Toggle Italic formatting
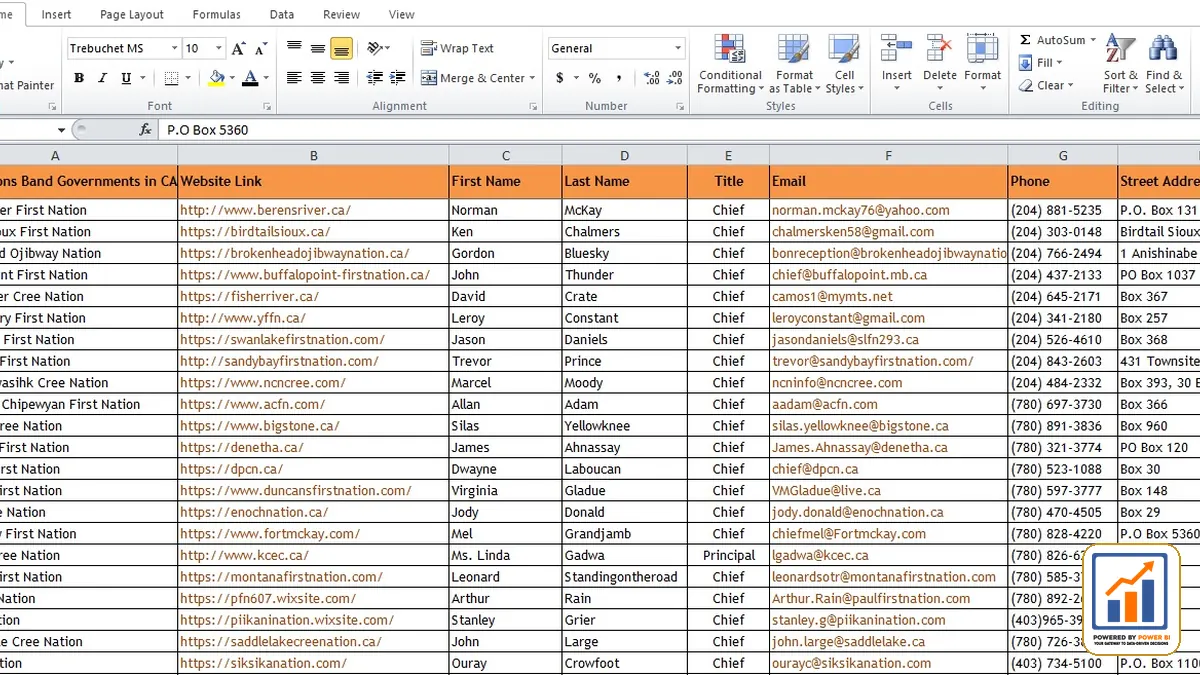 pos(103,78)
